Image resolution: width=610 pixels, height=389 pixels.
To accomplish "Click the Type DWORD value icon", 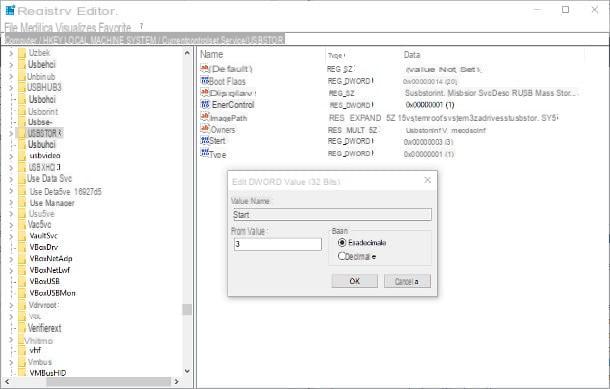I will [x=205, y=153].
